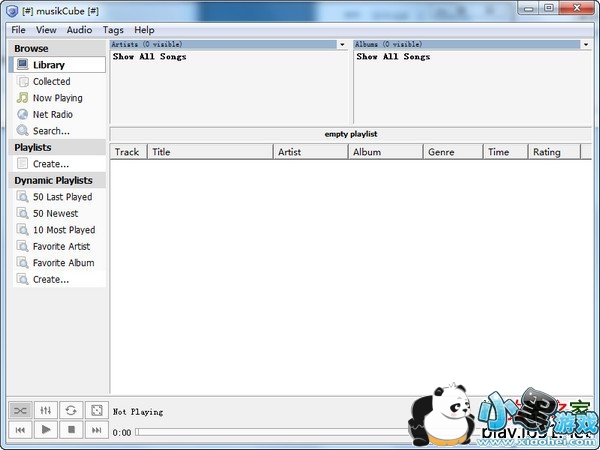Click the Albums (0 visible) header
600x450 pixels.
click(x=467, y=44)
